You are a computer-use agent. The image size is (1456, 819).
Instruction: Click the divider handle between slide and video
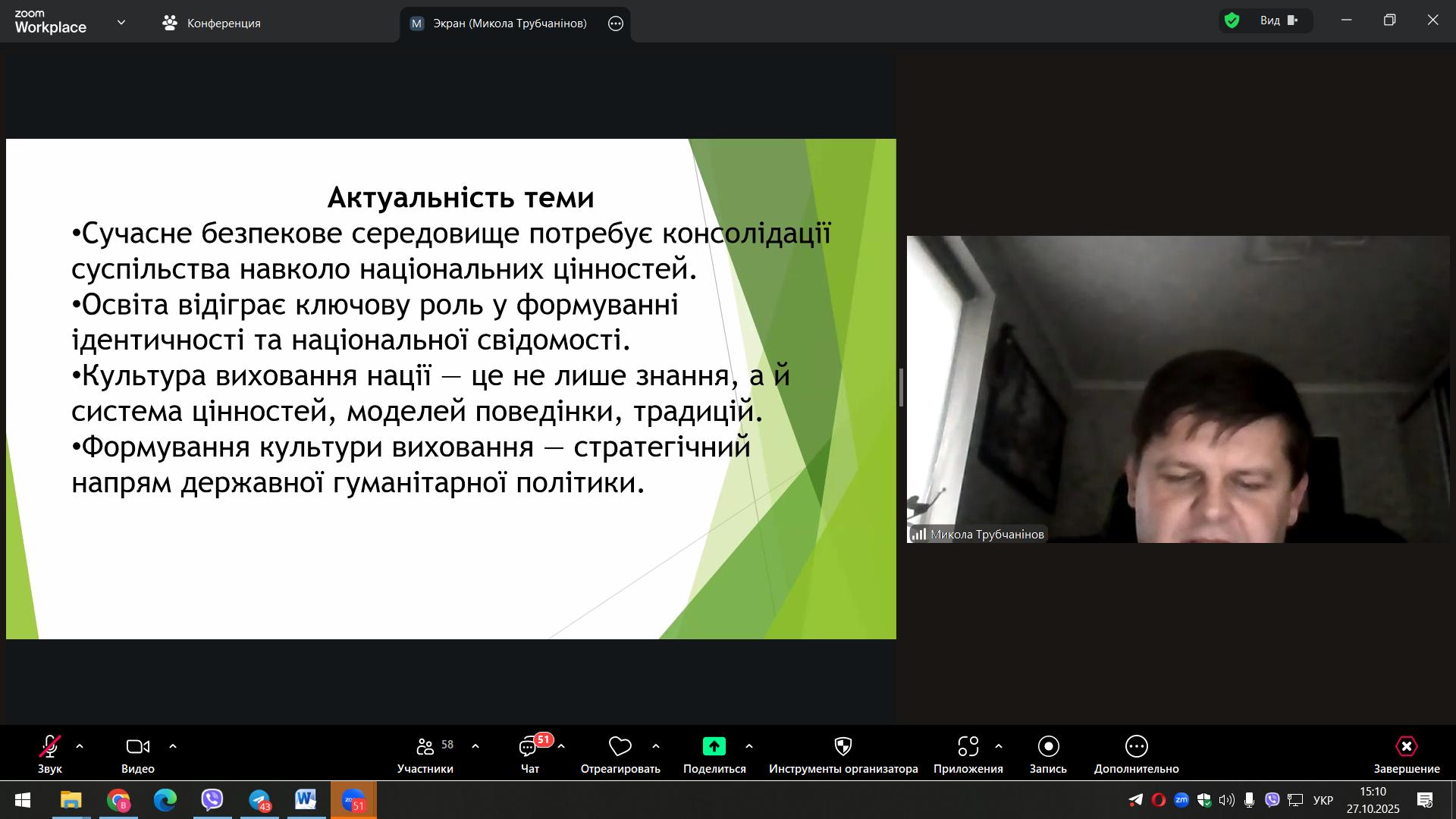point(901,388)
